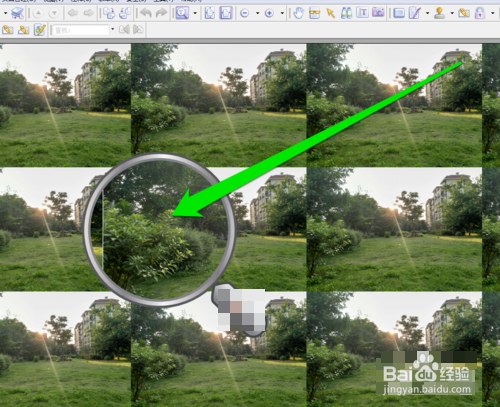Open the stamp tool
Viewport: 500px width, 407px height.
[440, 13]
